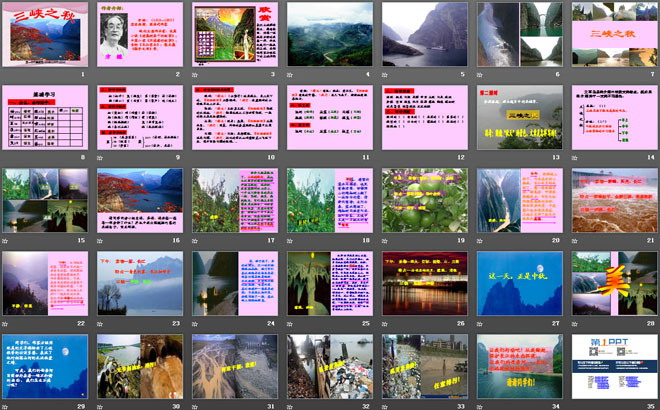Click the animation star below slide 9

[x=100, y=158]
